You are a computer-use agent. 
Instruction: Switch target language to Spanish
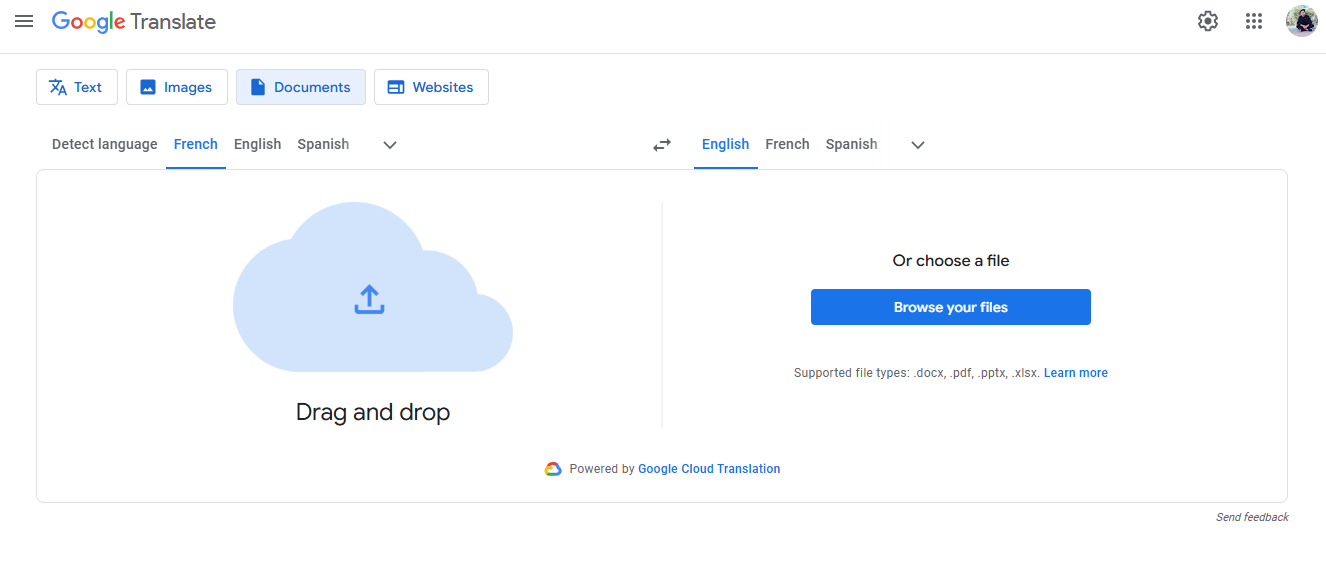click(851, 144)
